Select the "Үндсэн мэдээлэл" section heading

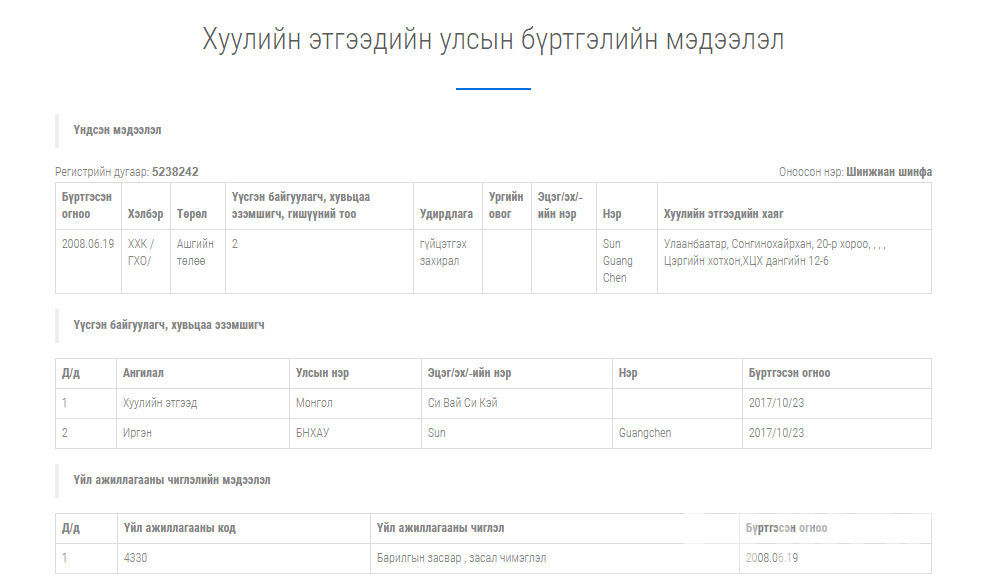tap(117, 130)
